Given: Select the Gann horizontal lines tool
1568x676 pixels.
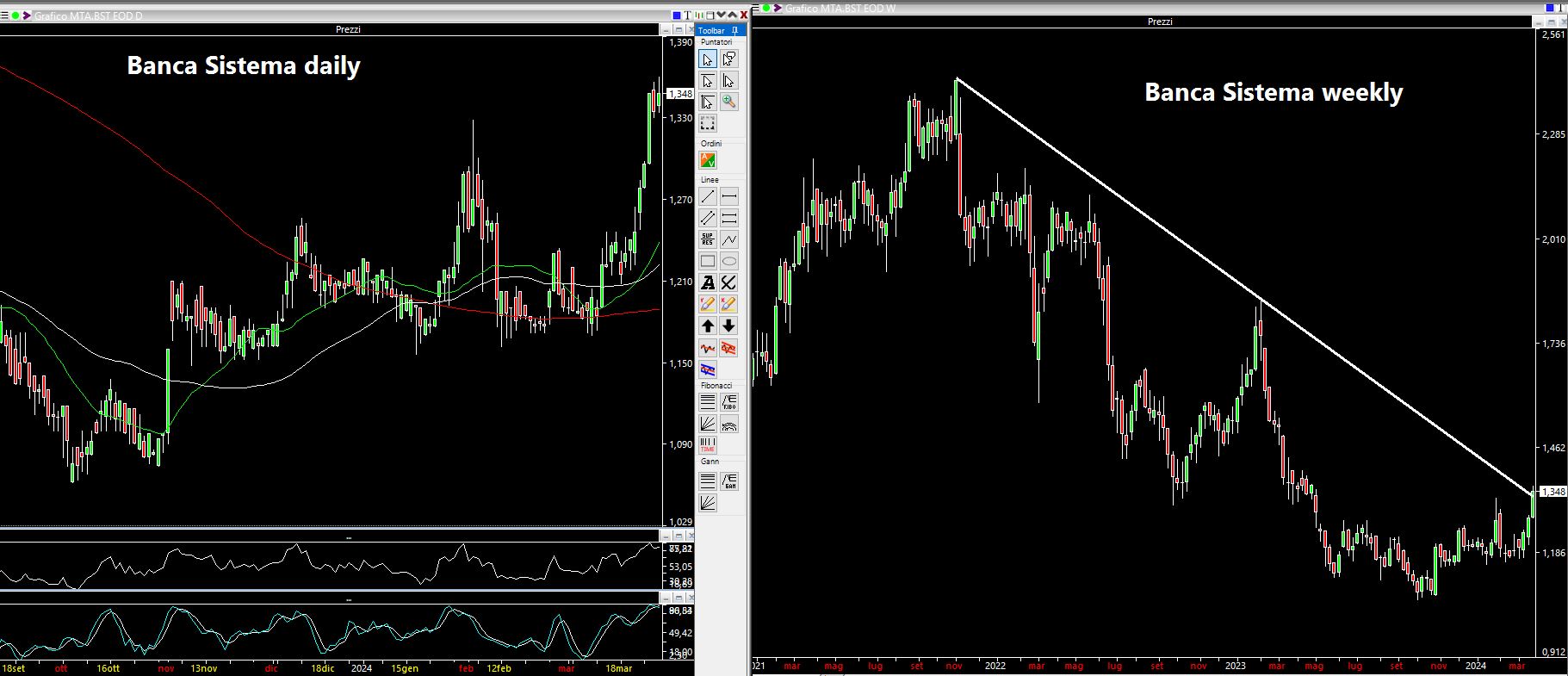Looking at the screenshot, I should click(x=707, y=481).
